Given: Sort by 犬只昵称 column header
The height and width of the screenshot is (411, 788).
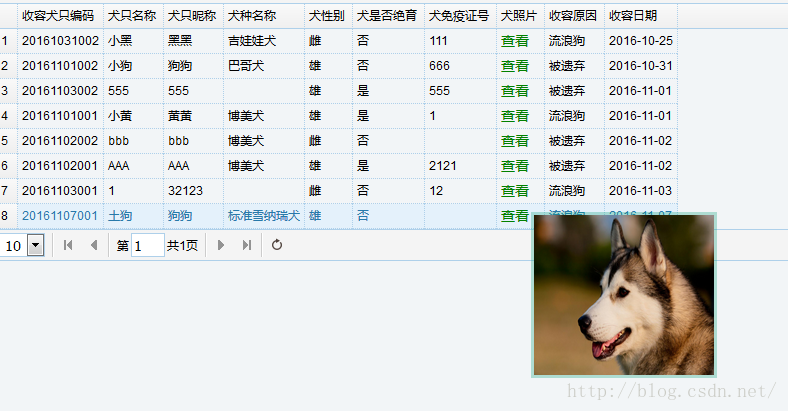Looking at the screenshot, I should 192,16.
